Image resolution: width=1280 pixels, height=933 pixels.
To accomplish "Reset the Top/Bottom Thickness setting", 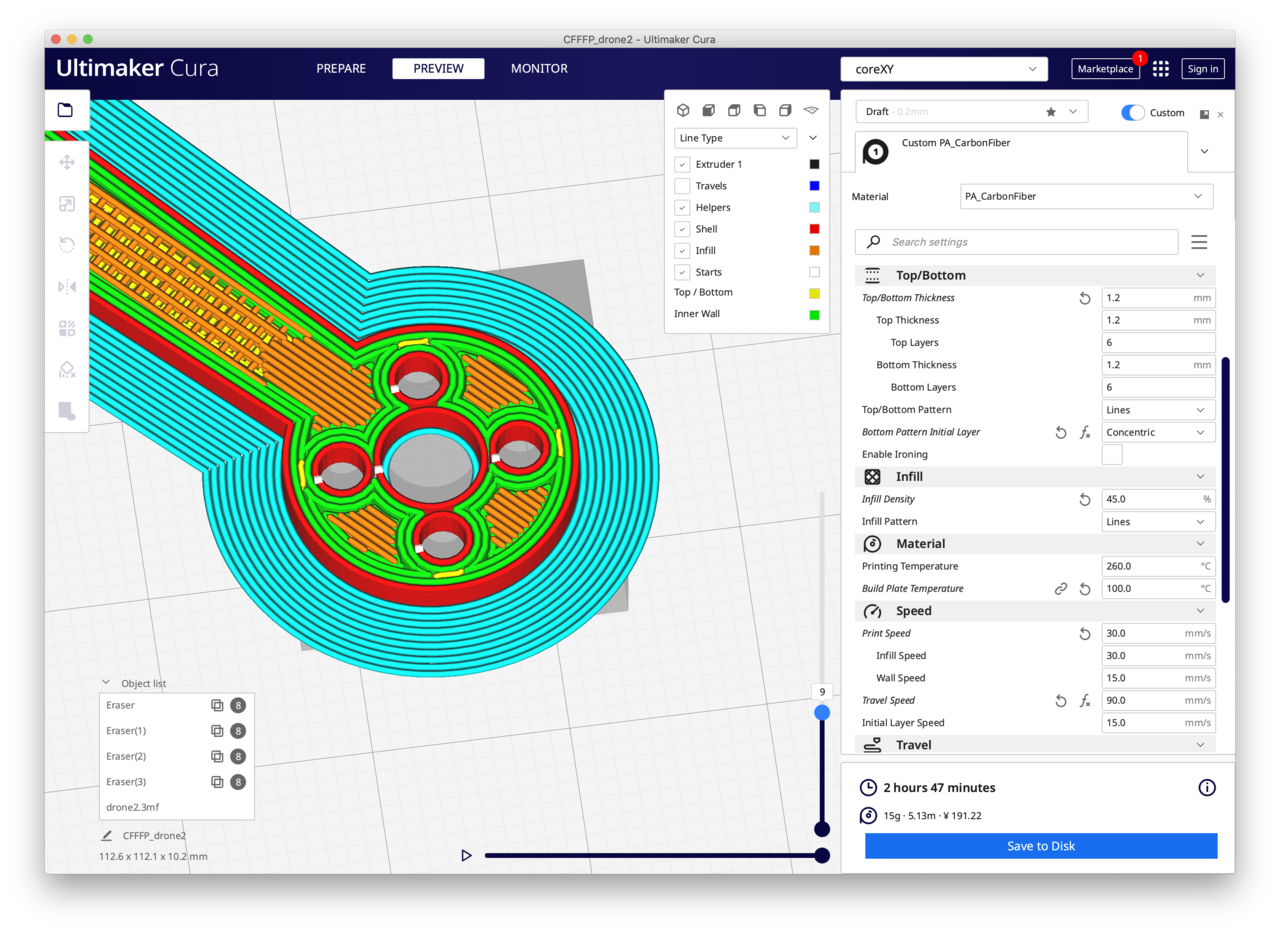I will pyautogui.click(x=1085, y=298).
